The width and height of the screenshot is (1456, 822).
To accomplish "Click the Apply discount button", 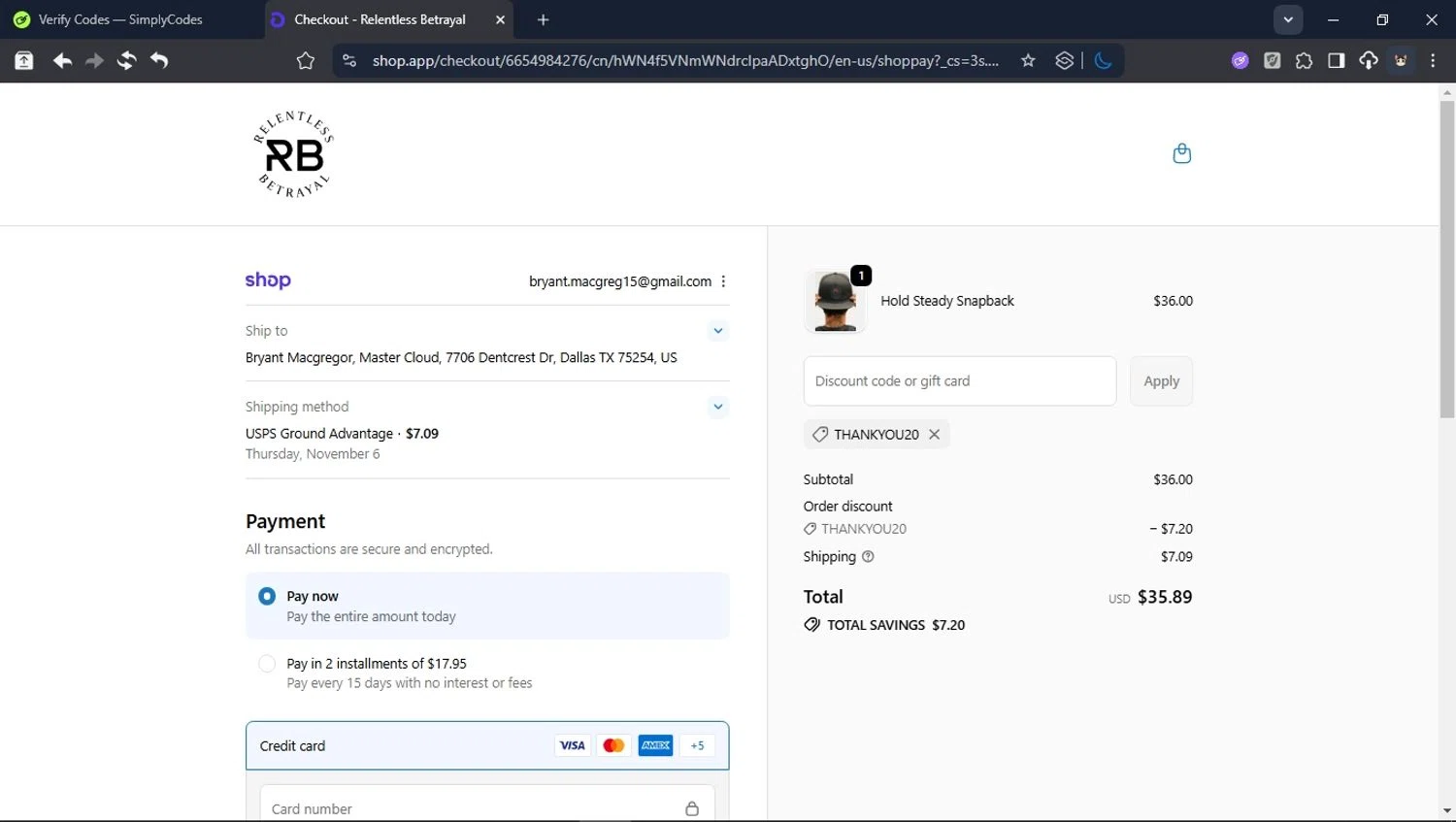I will click(1161, 381).
